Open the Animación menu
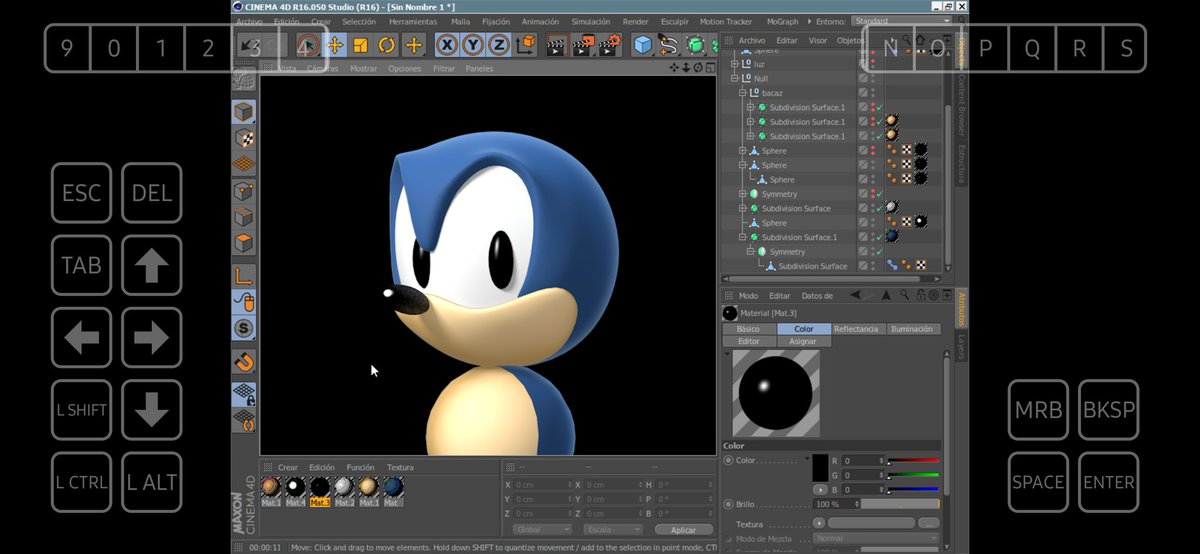The image size is (1200, 554). 541,21
